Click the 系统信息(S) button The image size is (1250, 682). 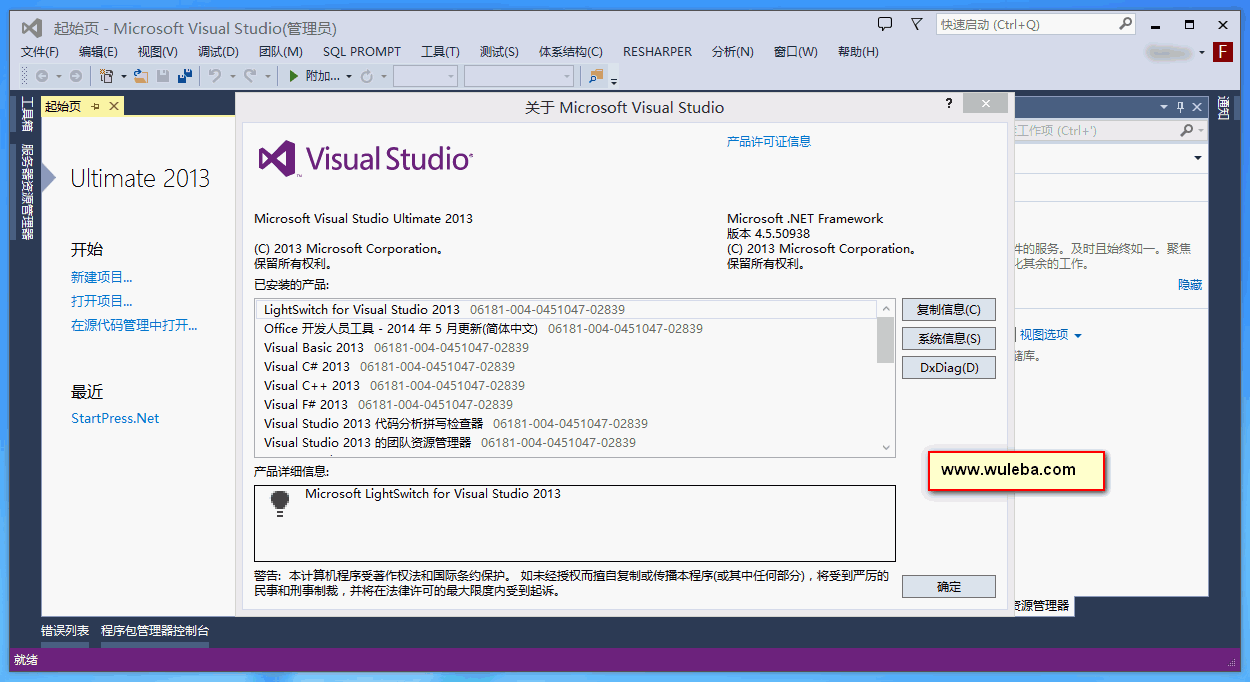(948, 339)
